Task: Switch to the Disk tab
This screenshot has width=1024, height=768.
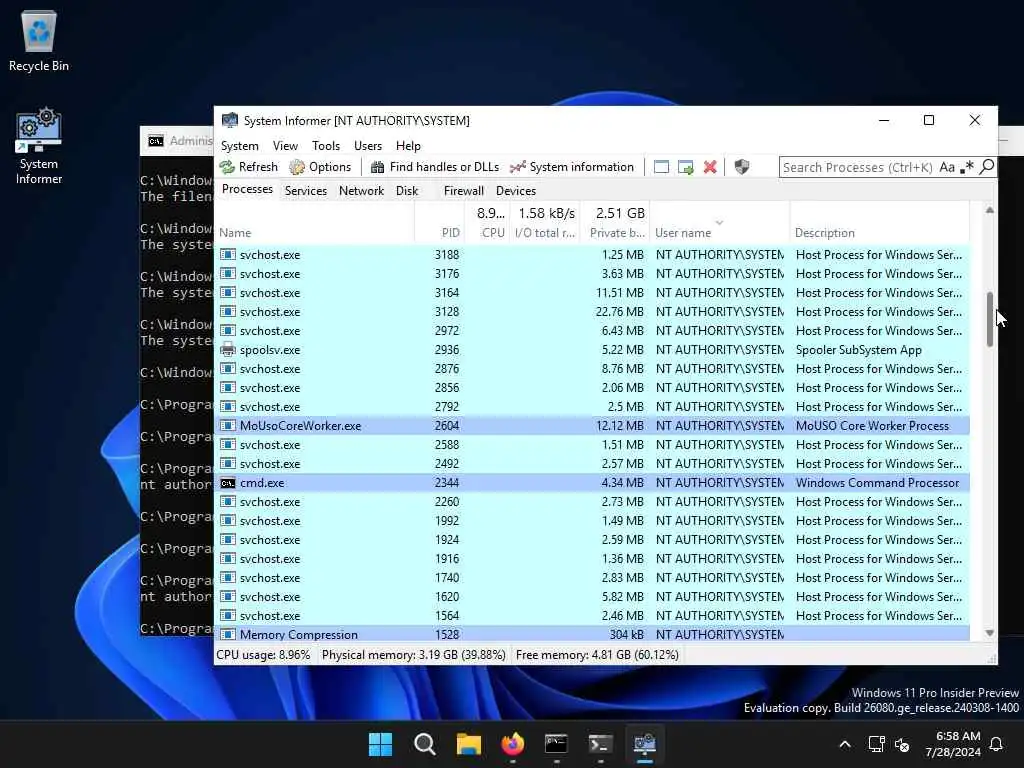Action: (x=407, y=191)
